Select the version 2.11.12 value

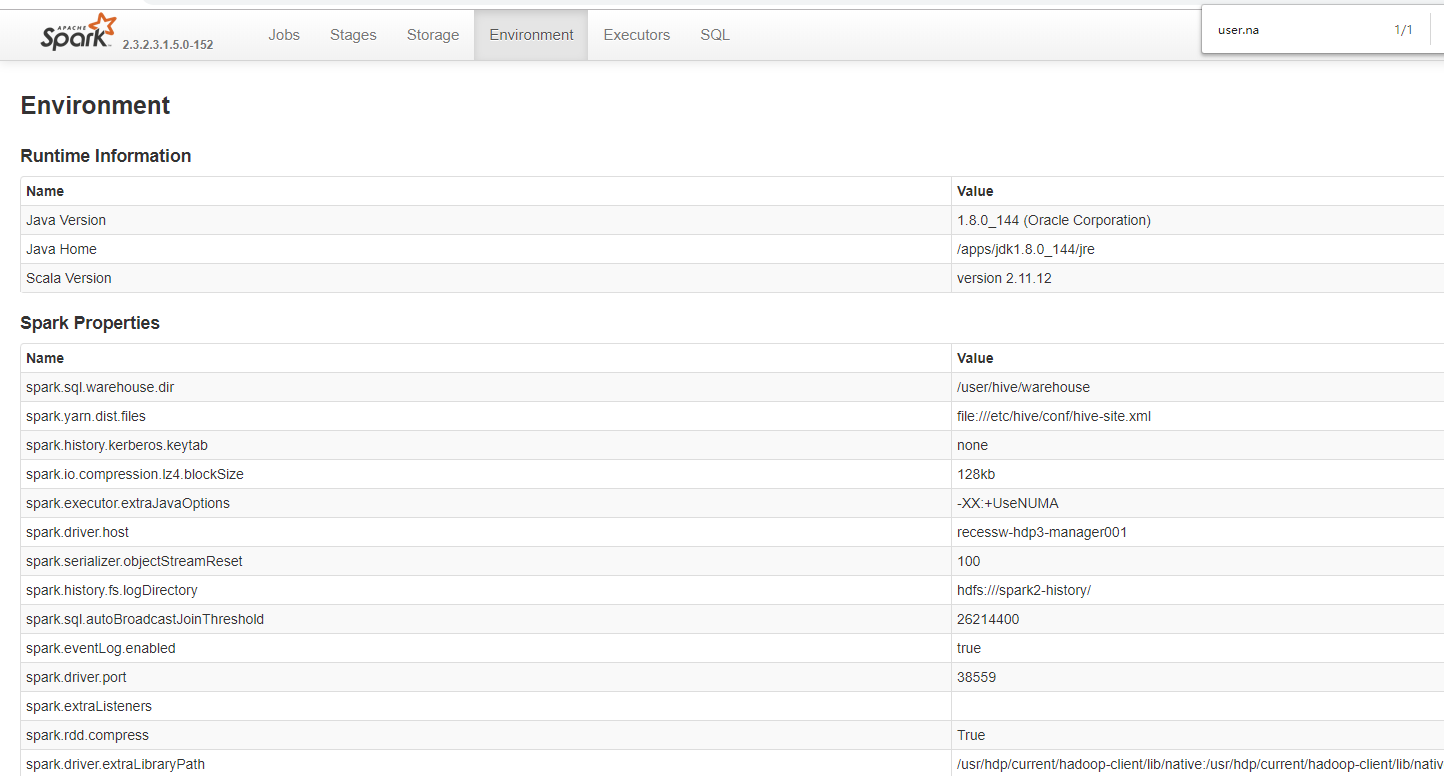click(x=1004, y=278)
